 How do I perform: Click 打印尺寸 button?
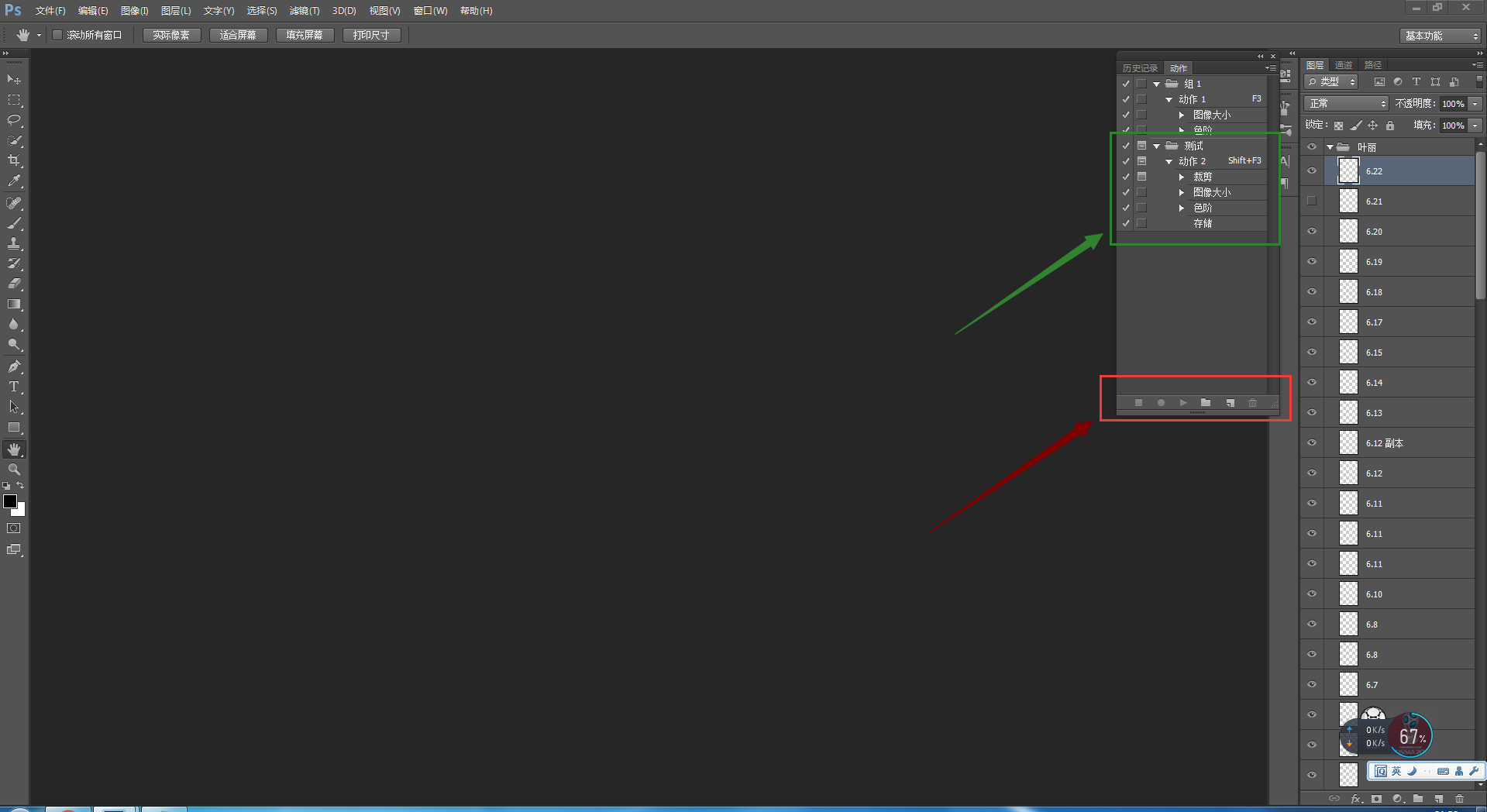tap(371, 35)
